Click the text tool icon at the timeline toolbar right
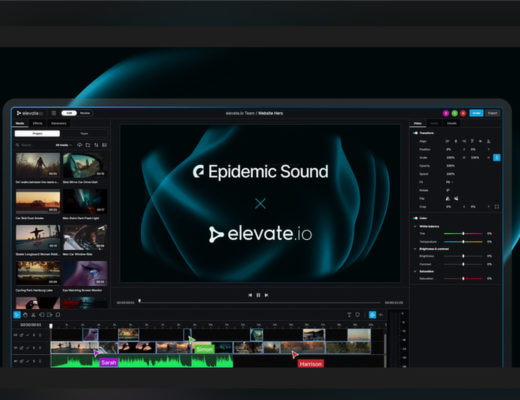 [349, 315]
